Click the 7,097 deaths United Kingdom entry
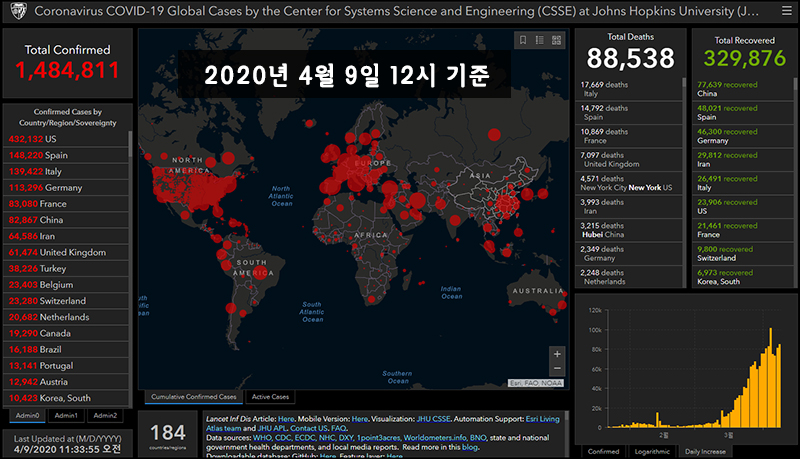 pyautogui.click(x=629, y=159)
